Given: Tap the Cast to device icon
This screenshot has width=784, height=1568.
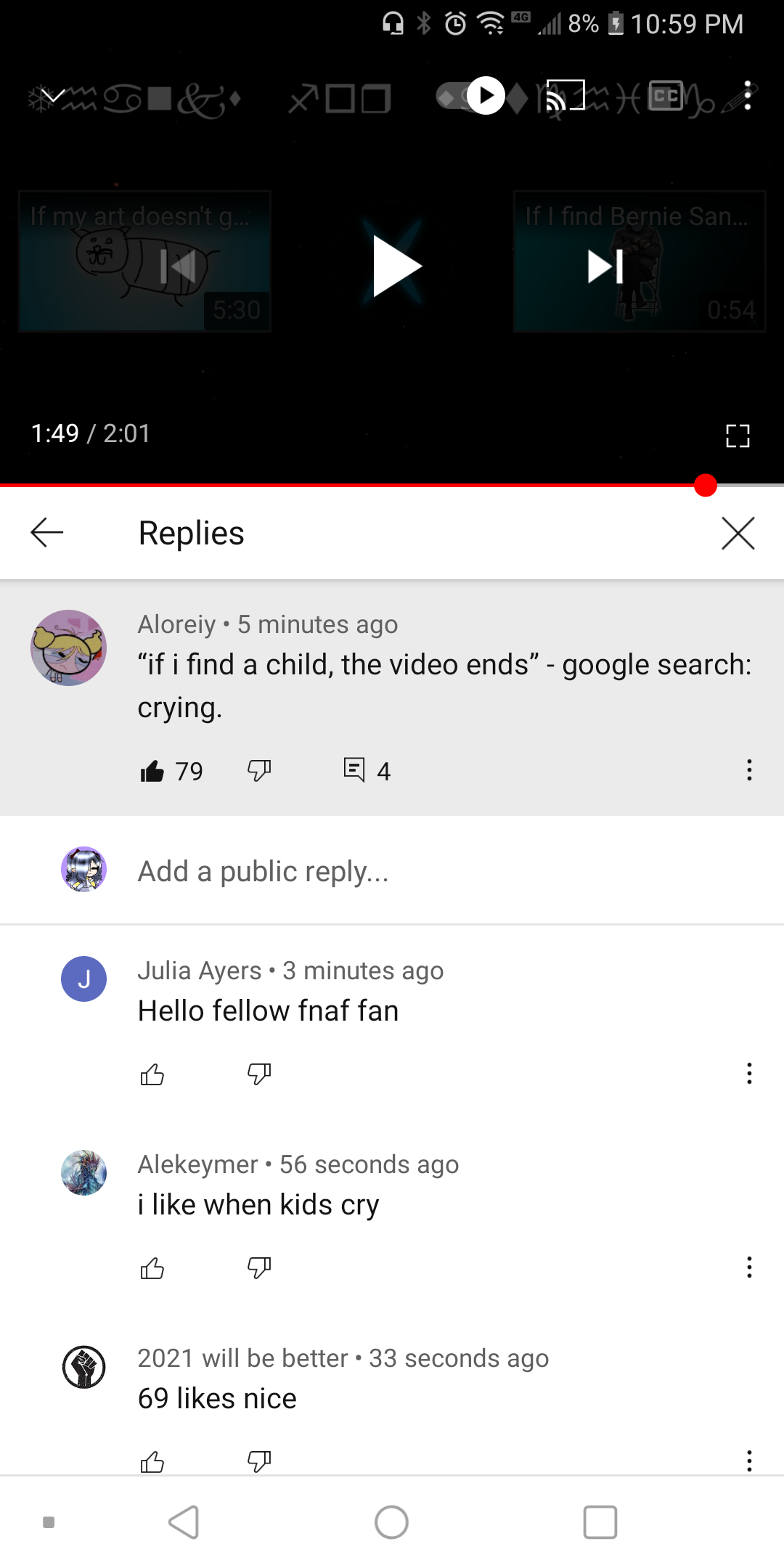Looking at the screenshot, I should [565, 96].
